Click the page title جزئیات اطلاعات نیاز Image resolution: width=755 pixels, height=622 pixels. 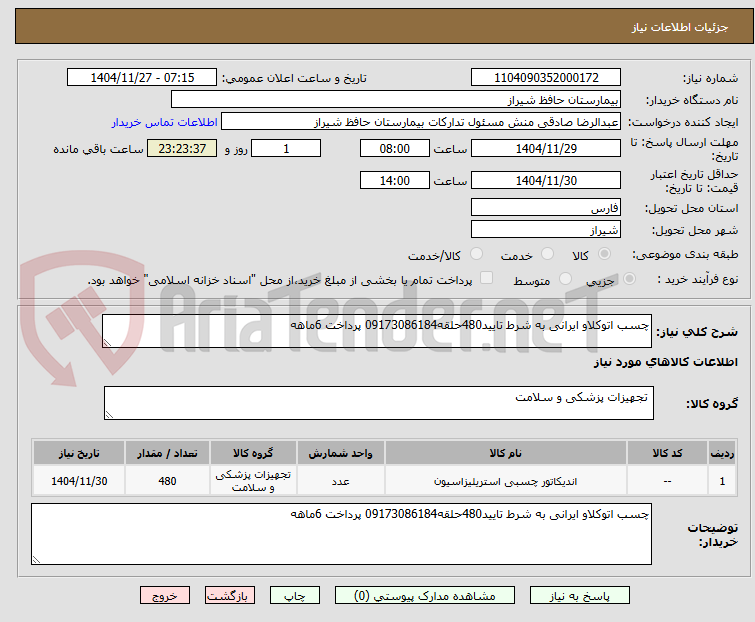tap(680, 27)
